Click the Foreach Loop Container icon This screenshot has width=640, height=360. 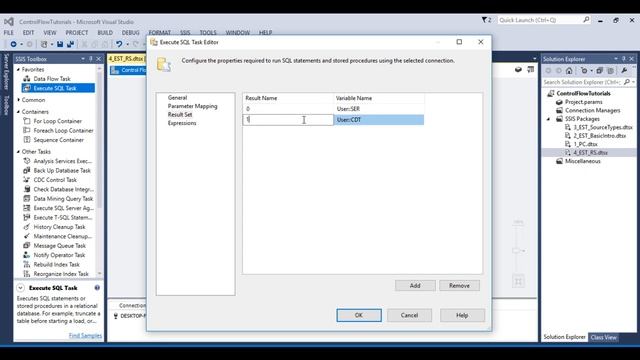click(27, 130)
